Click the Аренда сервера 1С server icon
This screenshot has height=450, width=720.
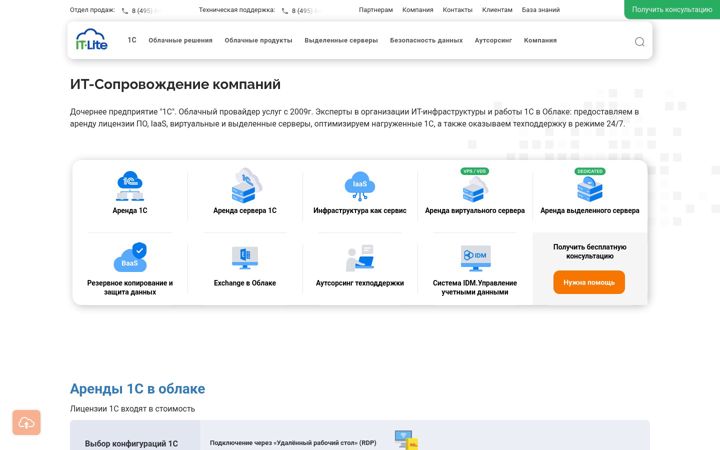pyautogui.click(x=245, y=186)
